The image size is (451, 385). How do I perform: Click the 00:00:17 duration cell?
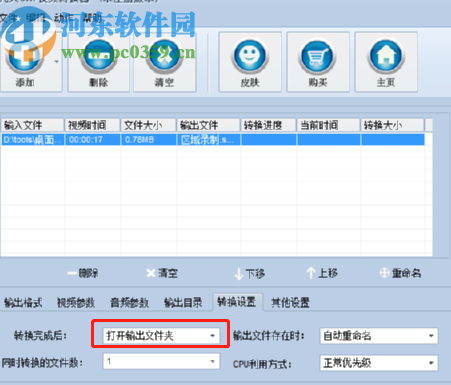pyautogui.click(x=92, y=140)
